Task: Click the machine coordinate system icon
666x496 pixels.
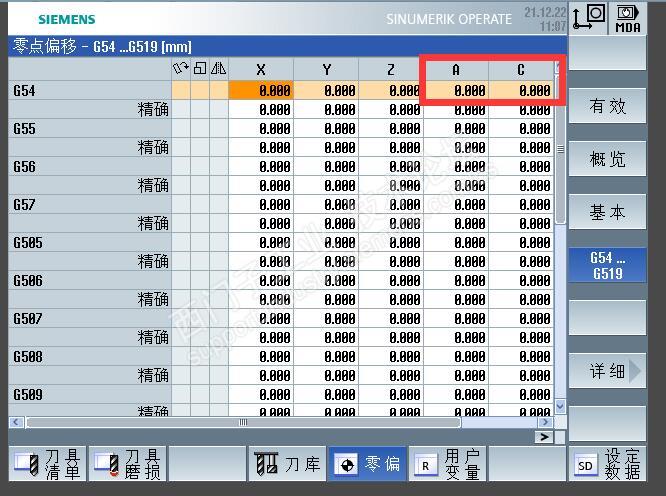Action: pyautogui.click(x=589, y=17)
